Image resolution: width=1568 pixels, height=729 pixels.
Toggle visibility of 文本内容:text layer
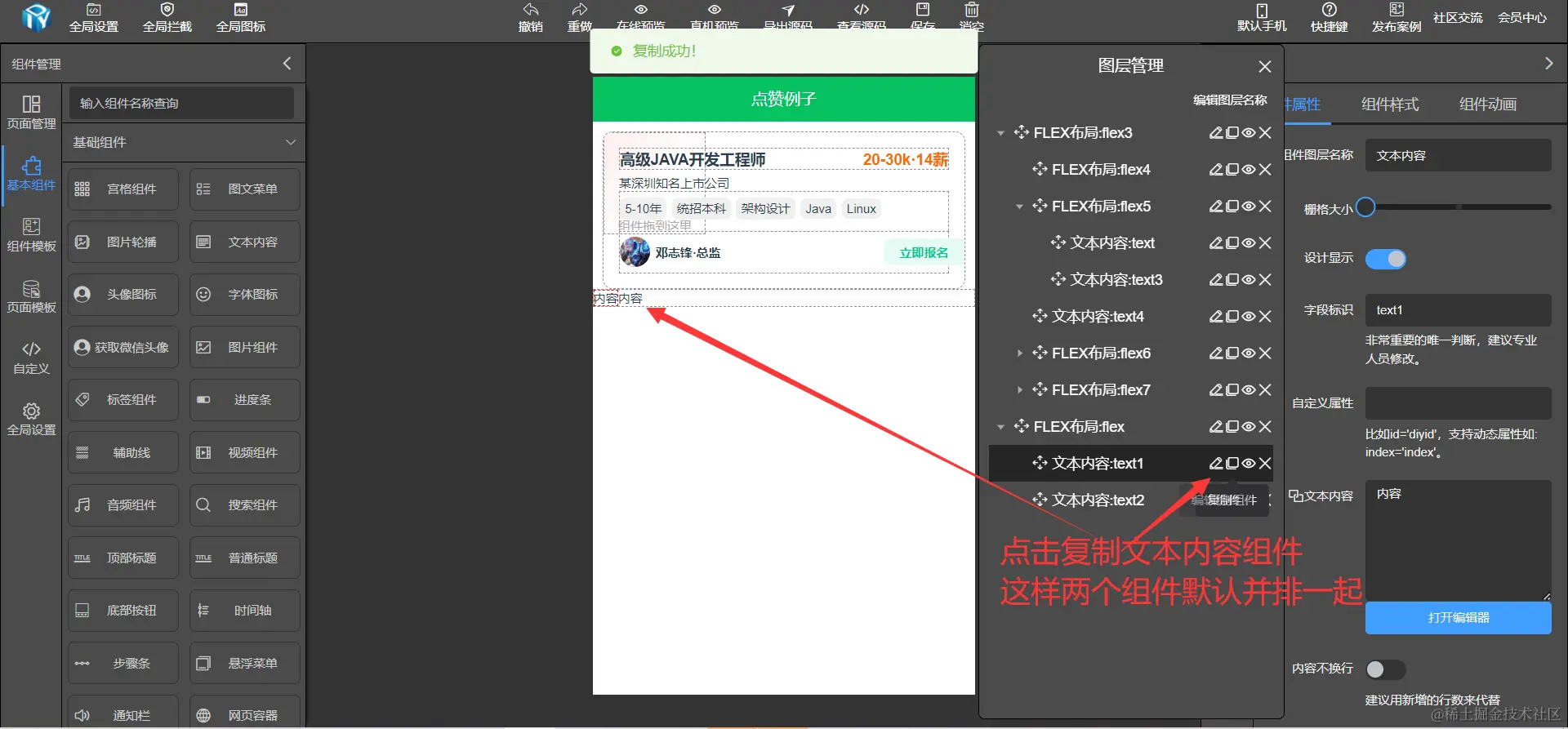pyautogui.click(x=1249, y=243)
